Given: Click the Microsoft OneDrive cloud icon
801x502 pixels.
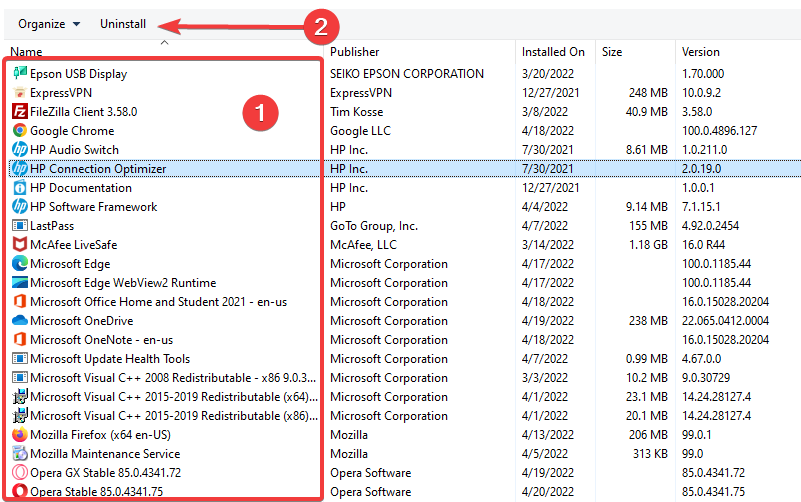Looking at the screenshot, I should (20, 321).
